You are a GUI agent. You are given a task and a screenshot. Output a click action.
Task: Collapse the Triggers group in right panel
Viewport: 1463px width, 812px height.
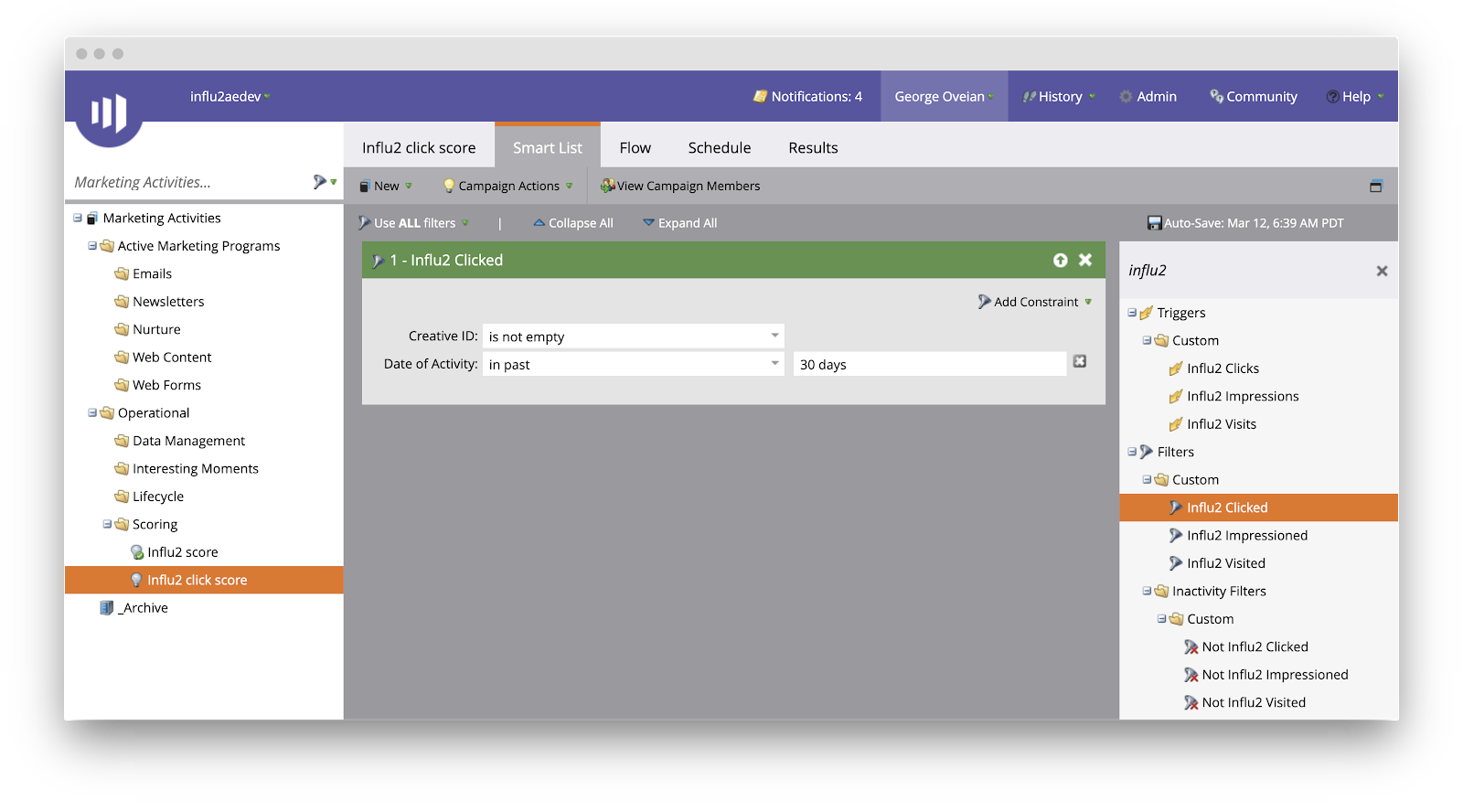(x=1132, y=313)
